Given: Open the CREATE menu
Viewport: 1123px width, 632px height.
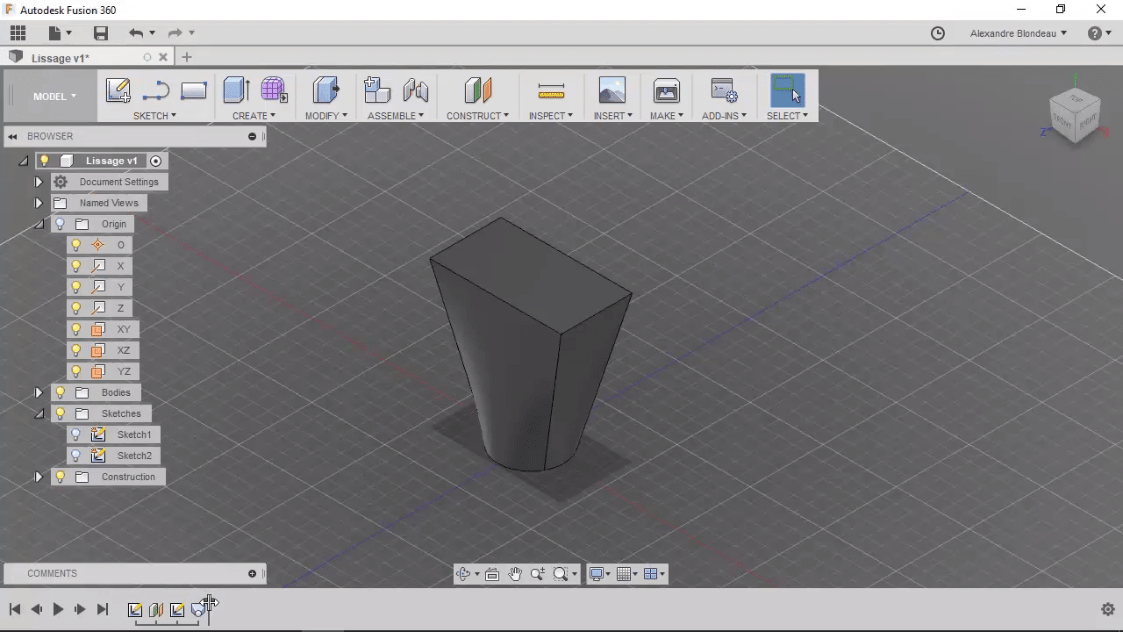Looking at the screenshot, I should coord(254,115).
